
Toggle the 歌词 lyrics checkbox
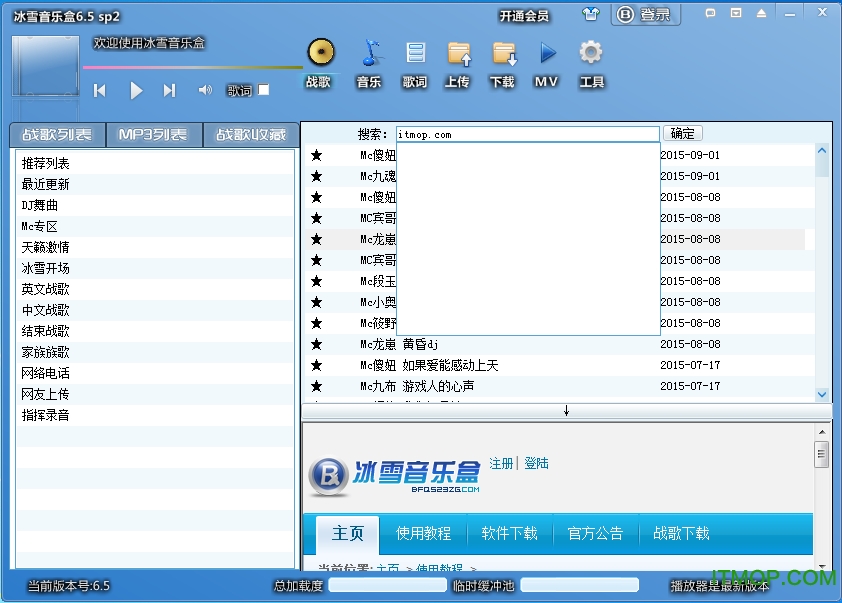point(264,90)
